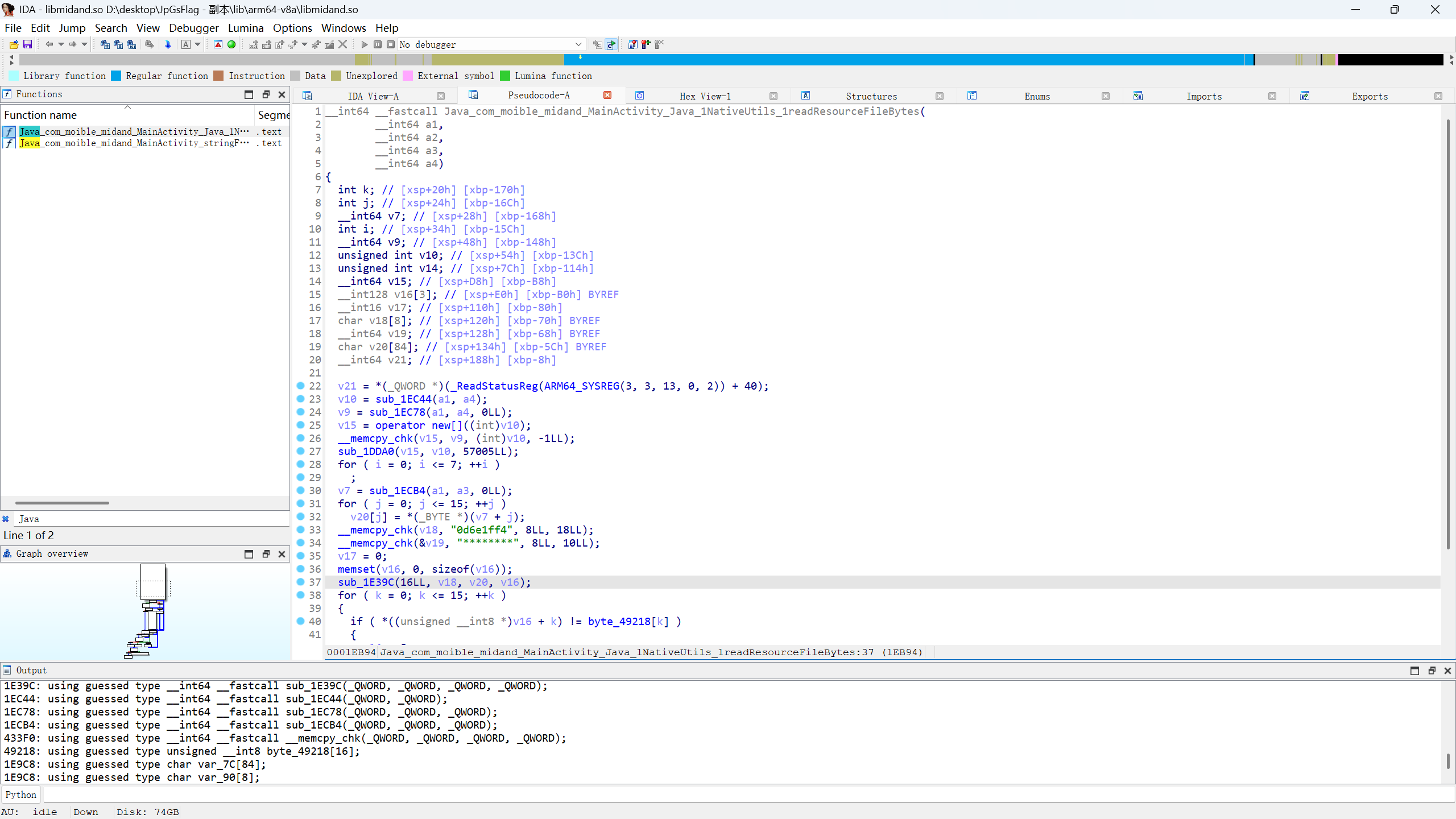This screenshot has height=819, width=1456.
Task: Terminate process with the stop button
Action: pos(391,44)
